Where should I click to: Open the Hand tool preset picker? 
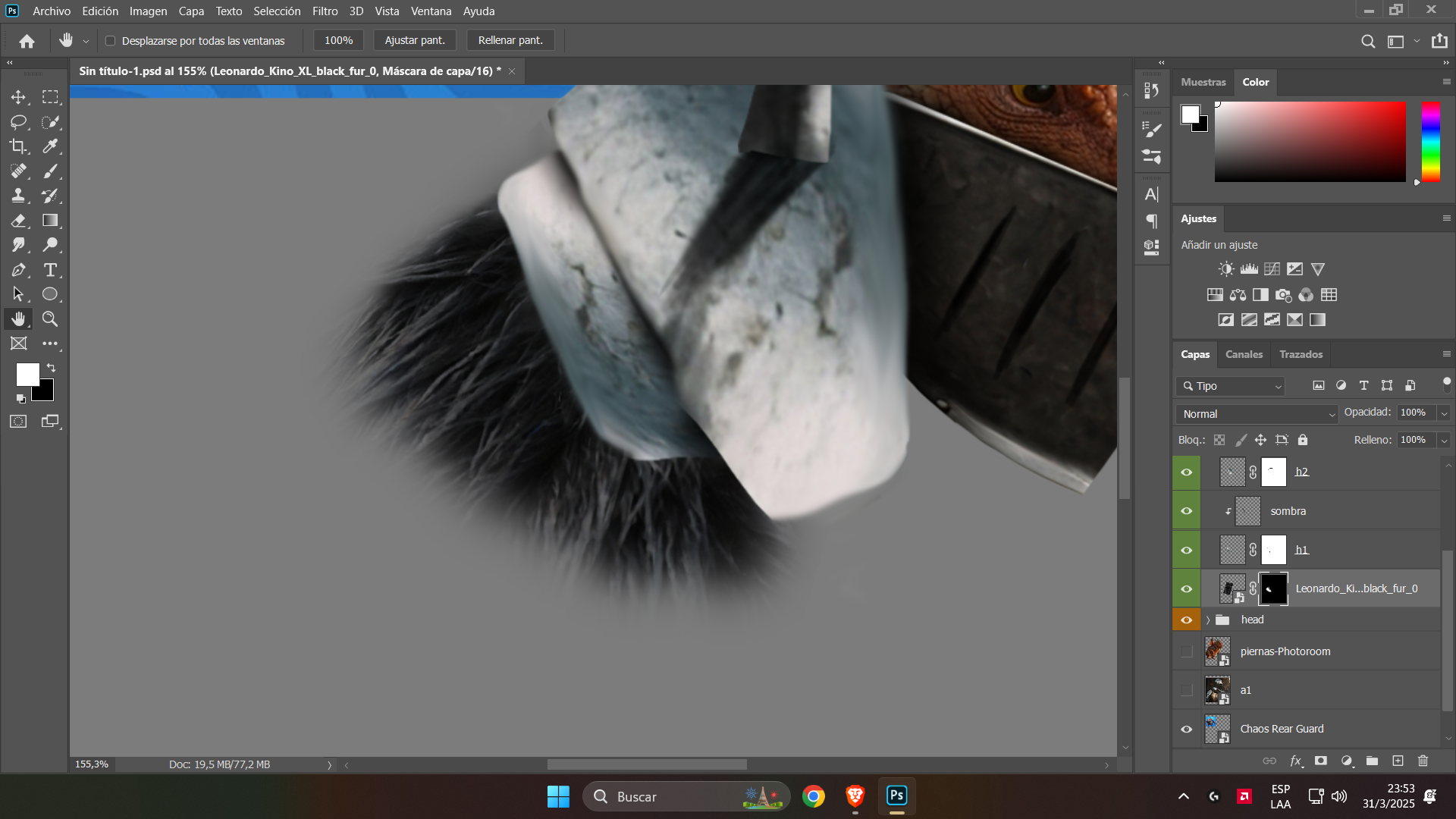(x=86, y=41)
